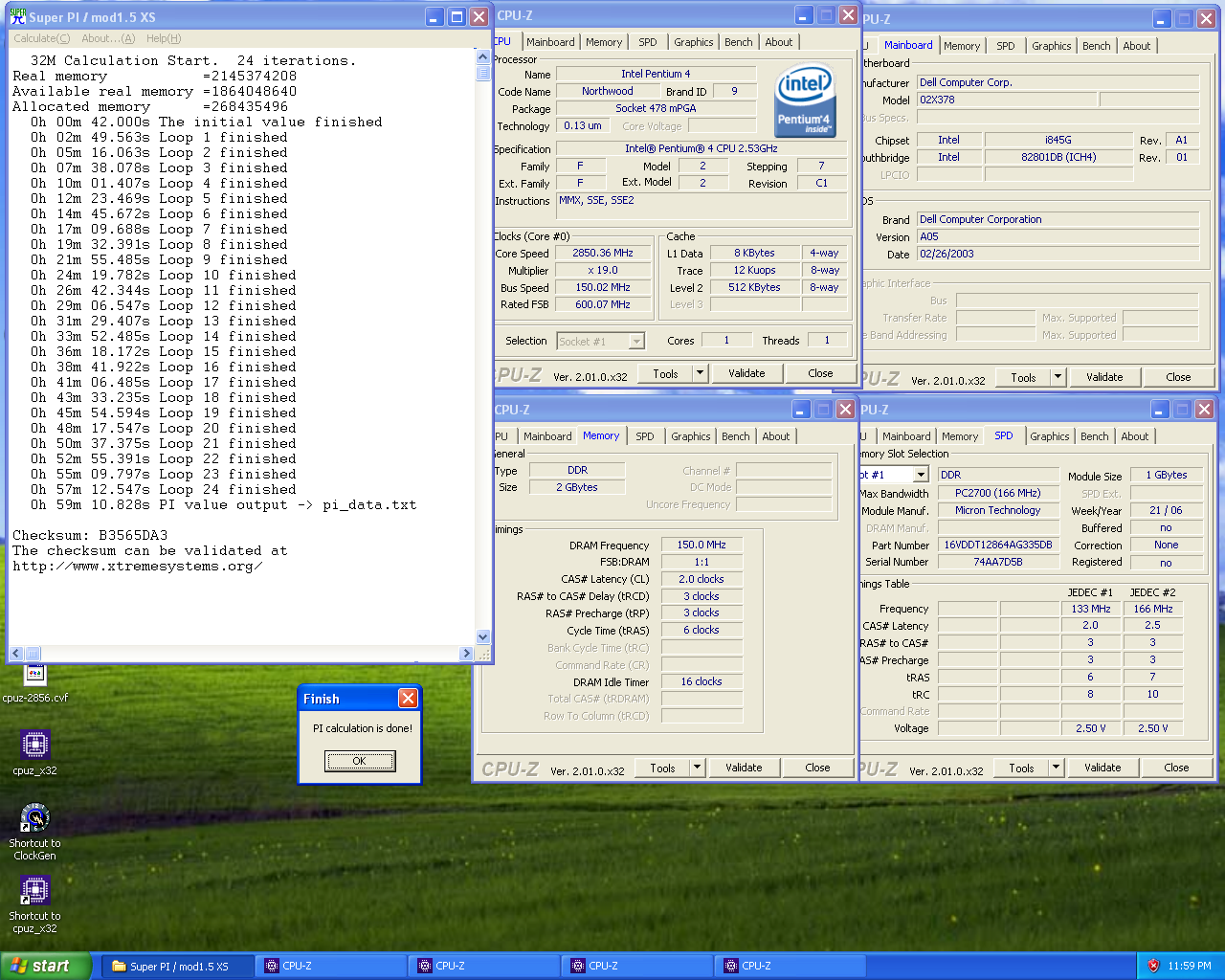The width and height of the screenshot is (1225, 980).
Task: Open Bench tab in CPU-Z processor window
Action: pyautogui.click(x=738, y=42)
